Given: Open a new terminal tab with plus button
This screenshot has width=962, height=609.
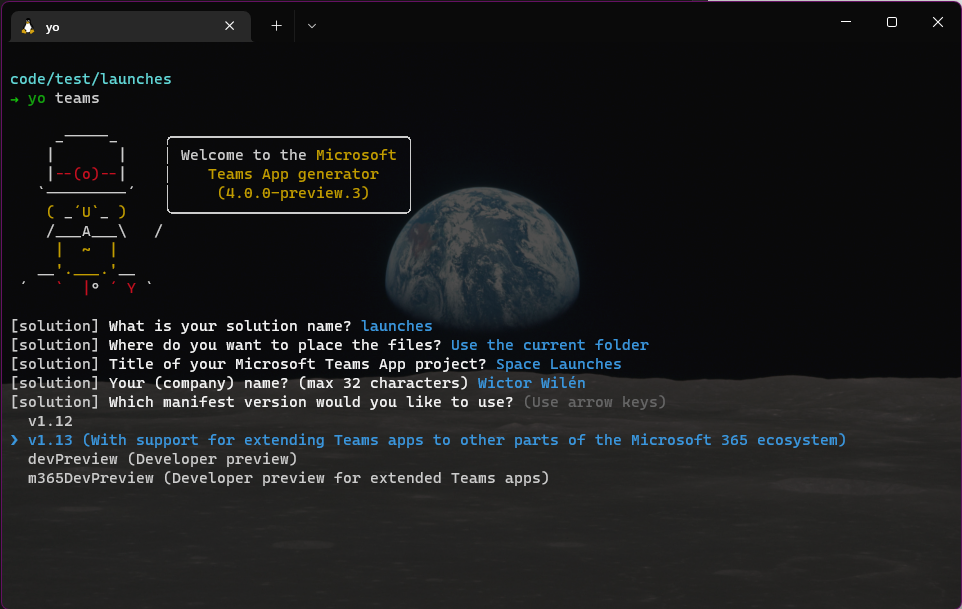Looking at the screenshot, I should point(277,26).
